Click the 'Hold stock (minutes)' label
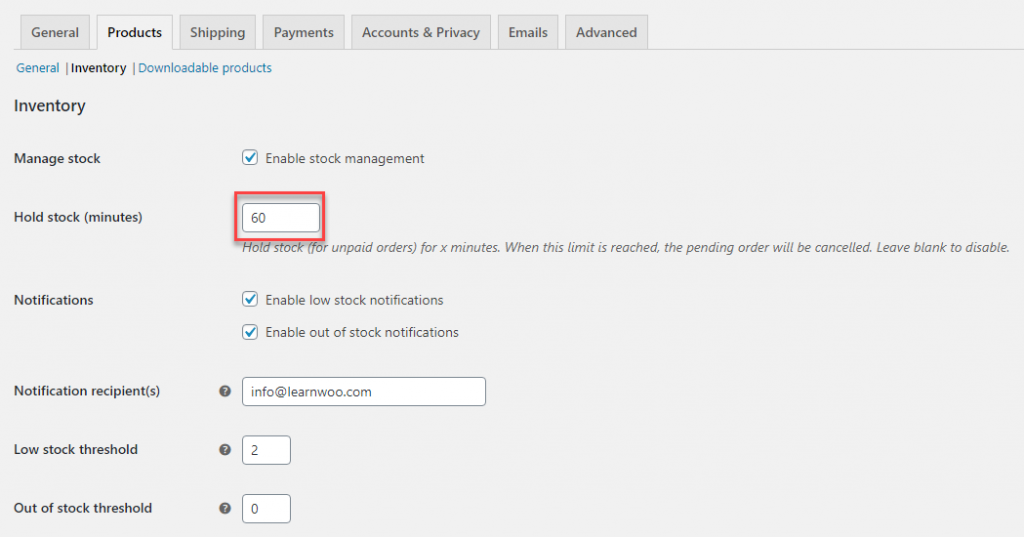This screenshot has width=1024, height=537. 78,217
